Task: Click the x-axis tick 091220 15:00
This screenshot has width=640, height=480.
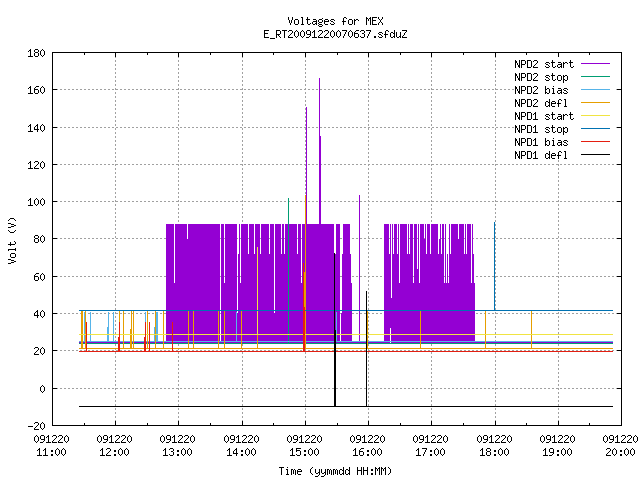Action: pyautogui.click(x=304, y=446)
